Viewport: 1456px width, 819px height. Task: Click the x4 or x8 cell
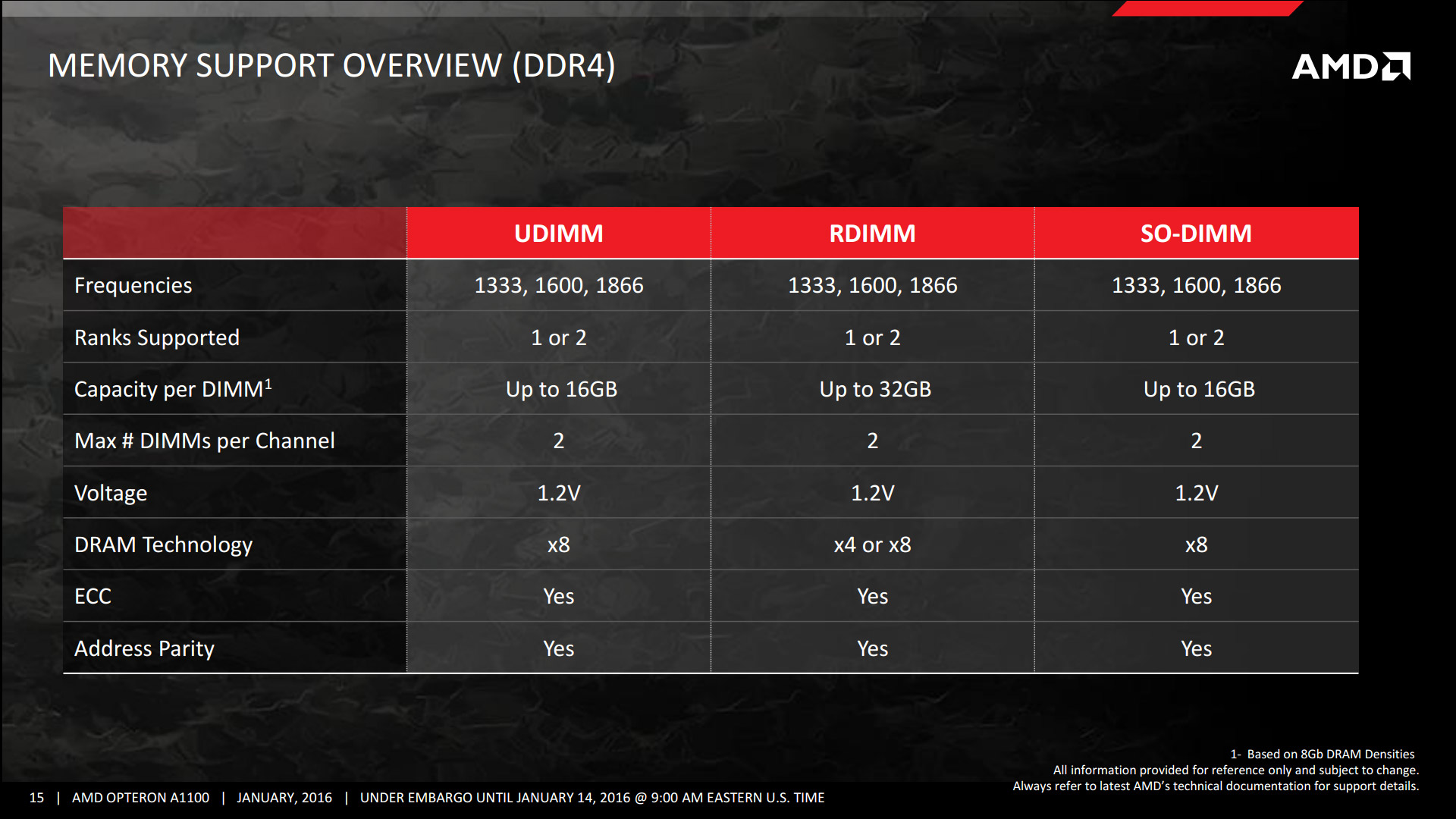pyautogui.click(x=872, y=544)
